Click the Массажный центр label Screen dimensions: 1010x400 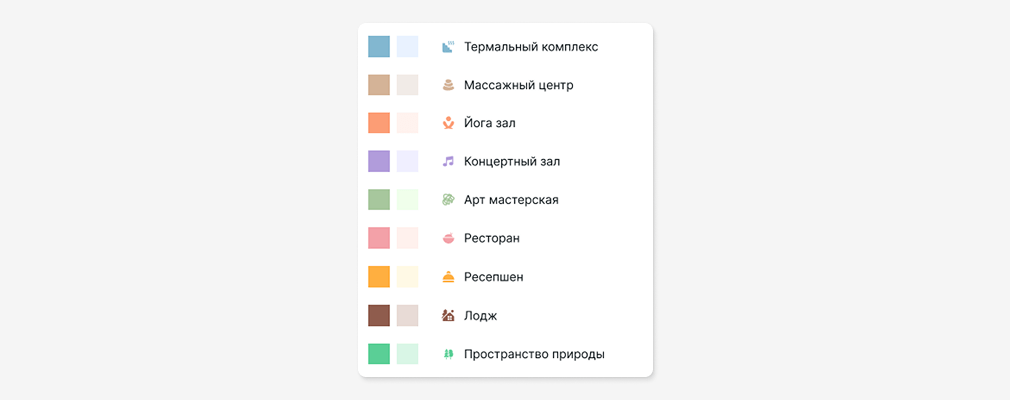point(518,85)
